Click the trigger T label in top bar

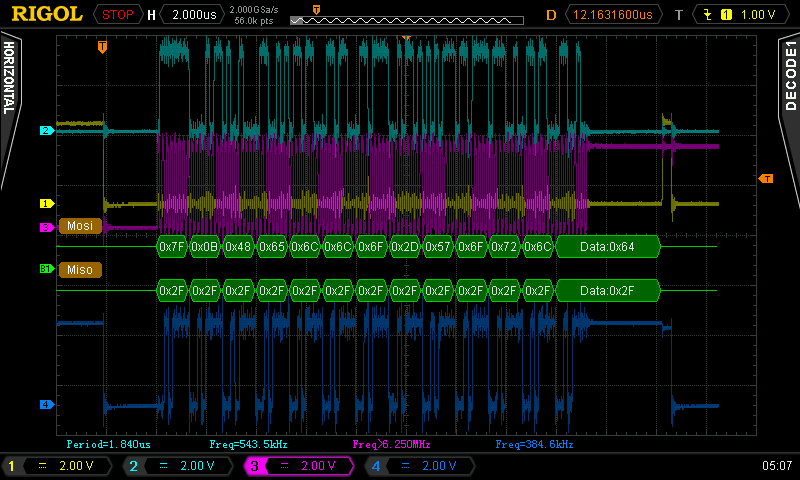tap(679, 15)
